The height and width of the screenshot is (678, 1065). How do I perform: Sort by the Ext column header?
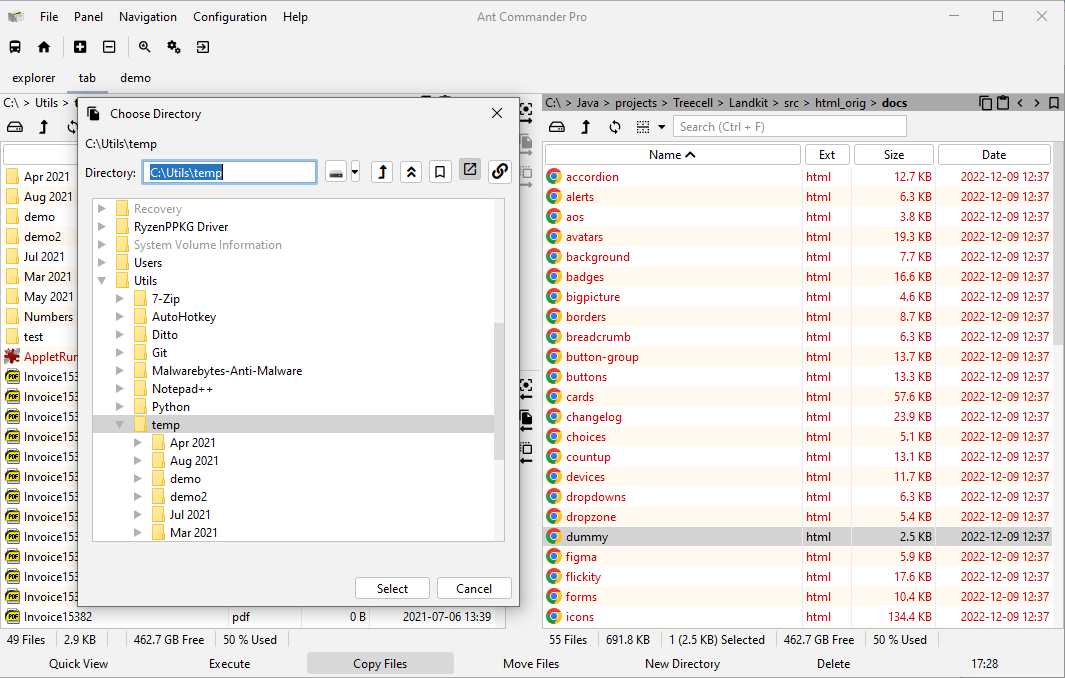click(x=827, y=155)
